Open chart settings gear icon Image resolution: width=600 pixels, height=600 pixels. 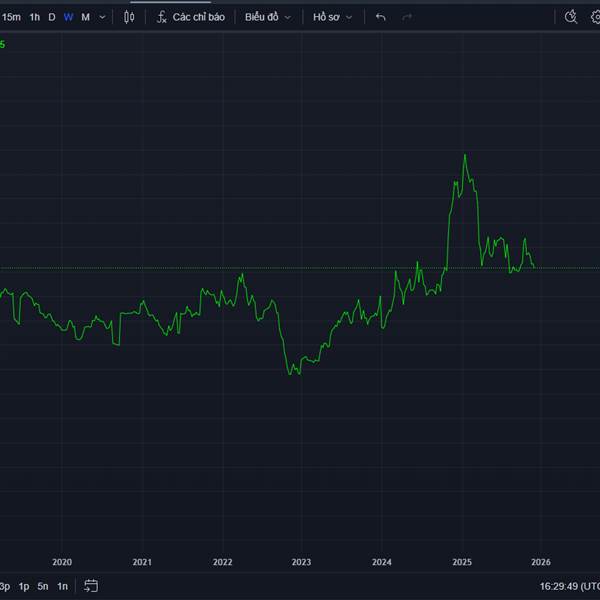tap(595, 17)
